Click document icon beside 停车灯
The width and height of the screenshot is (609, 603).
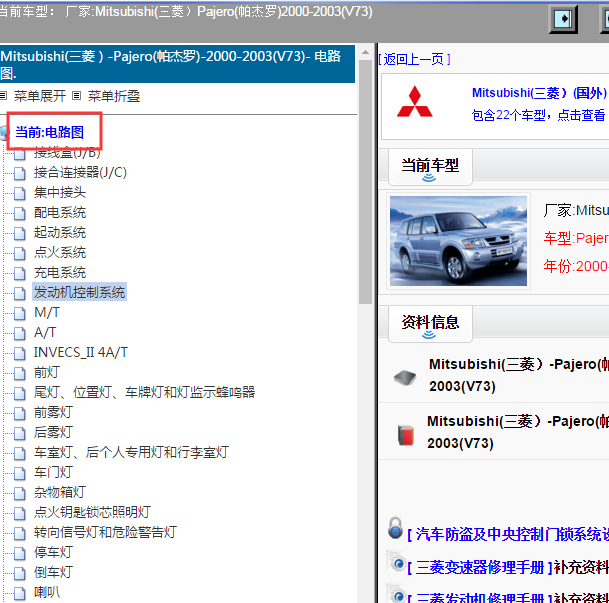click(20, 553)
